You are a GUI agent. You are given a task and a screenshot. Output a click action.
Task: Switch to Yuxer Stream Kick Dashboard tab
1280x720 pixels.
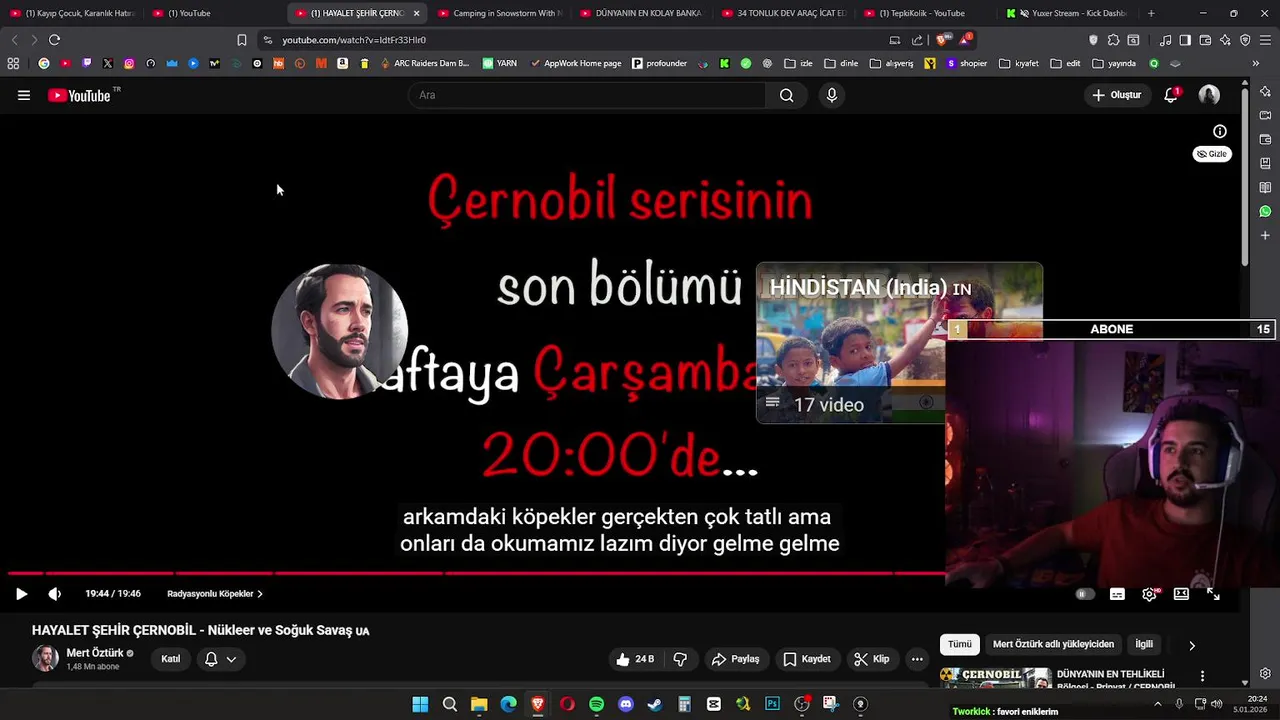[1065, 13]
